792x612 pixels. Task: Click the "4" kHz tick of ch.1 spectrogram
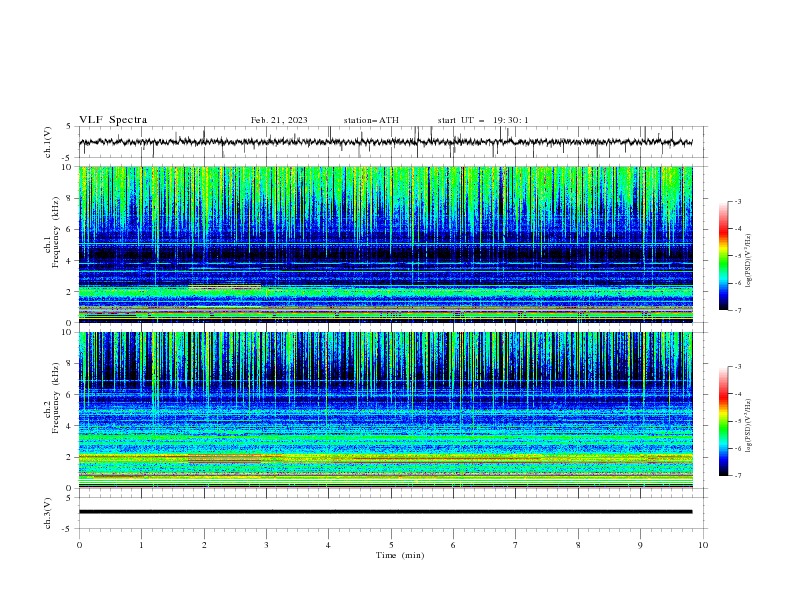click(x=70, y=261)
